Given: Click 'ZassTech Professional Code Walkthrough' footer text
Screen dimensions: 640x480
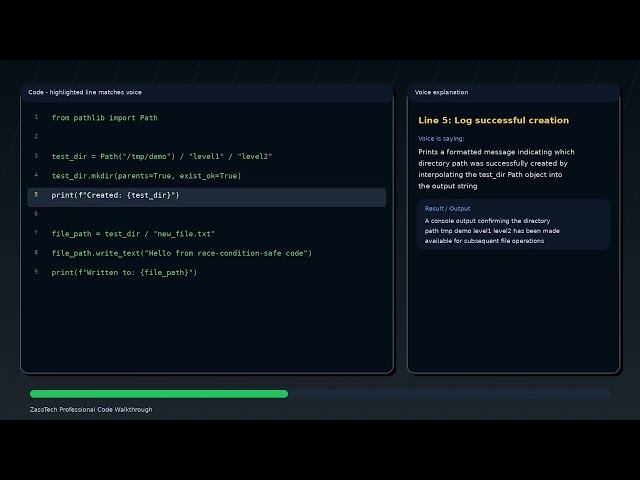Looking at the screenshot, I should pyautogui.click(x=91, y=409).
